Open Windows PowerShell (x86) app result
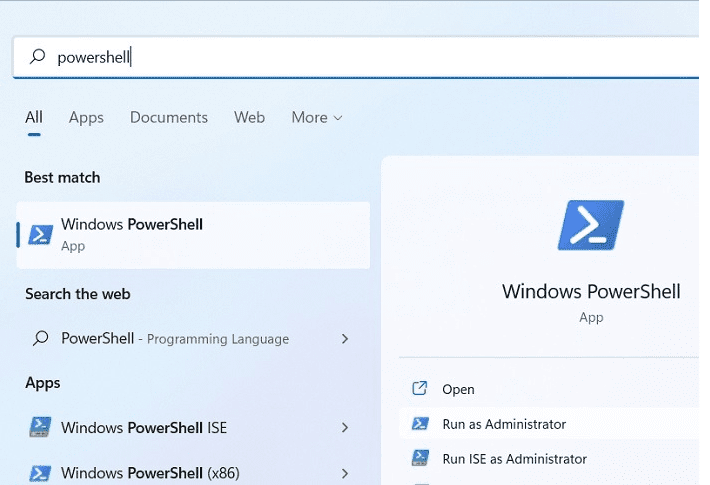 tap(193, 473)
